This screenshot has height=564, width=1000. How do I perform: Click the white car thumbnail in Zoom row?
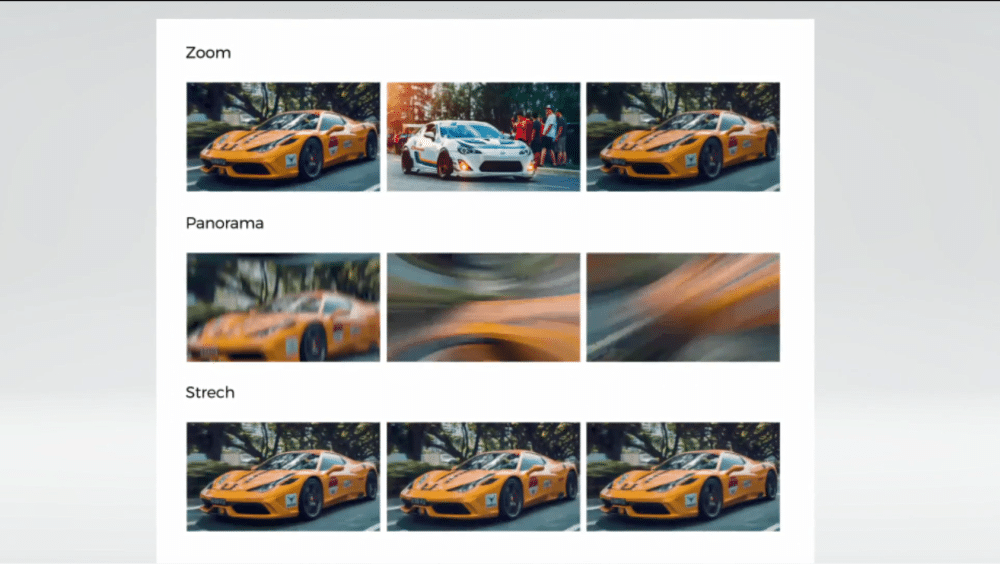pos(483,137)
